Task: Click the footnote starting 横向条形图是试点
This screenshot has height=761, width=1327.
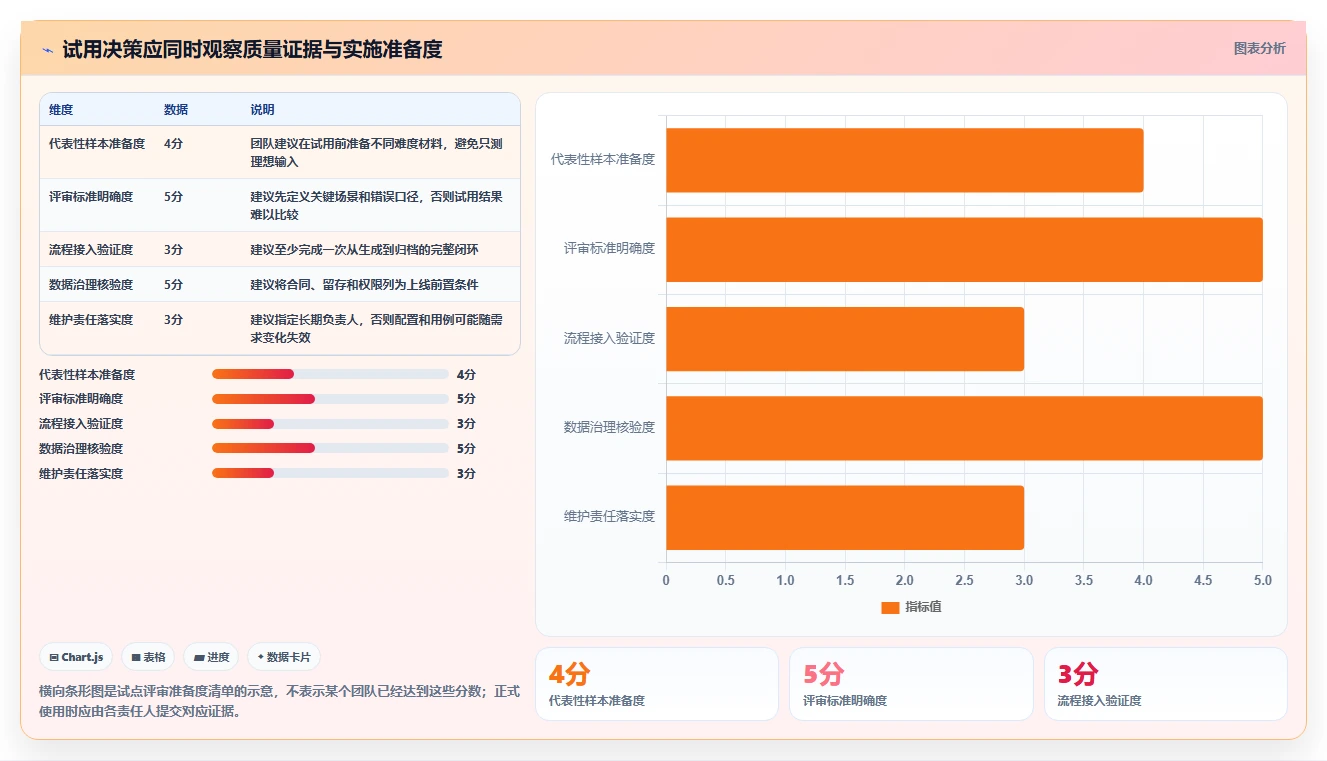Action: point(279,702)
